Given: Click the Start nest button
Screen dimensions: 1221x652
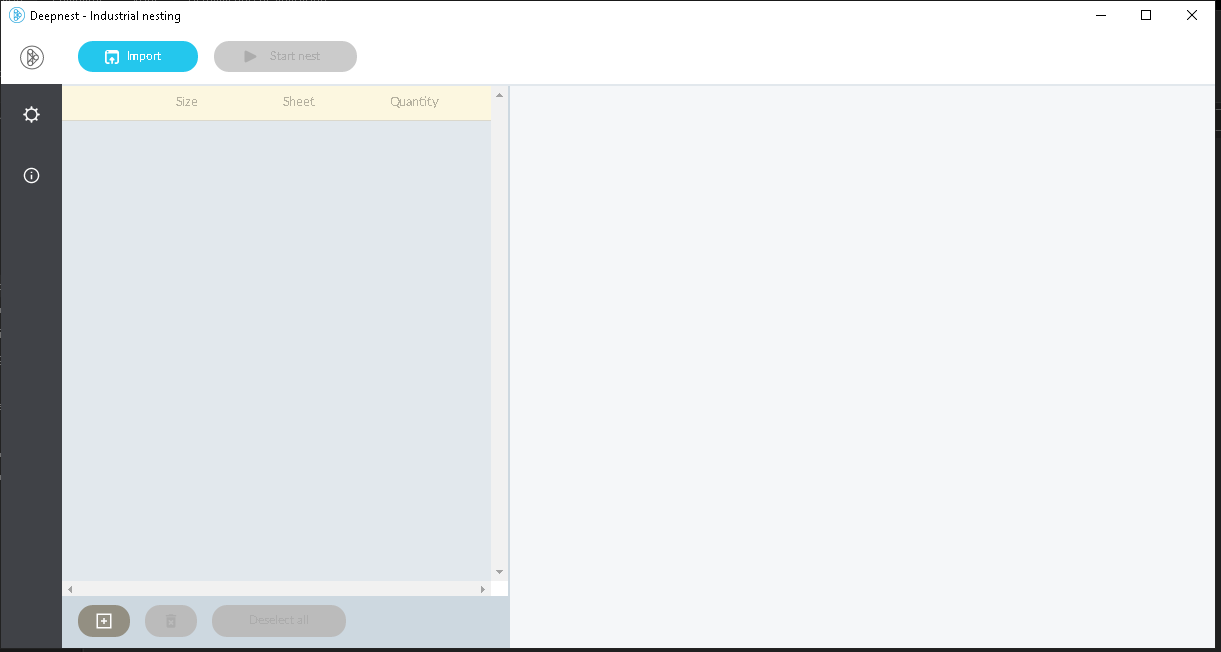Looking at the screenshot, I should [285, 57].
